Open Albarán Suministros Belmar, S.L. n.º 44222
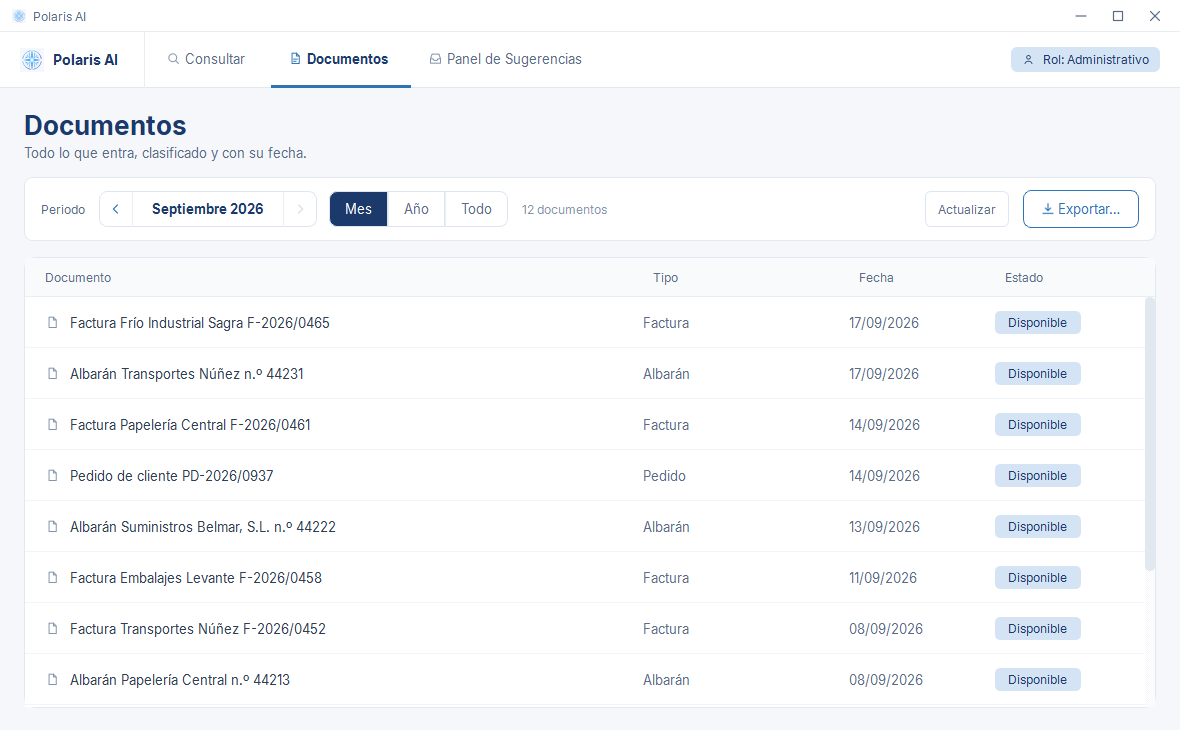 [202, 527]
